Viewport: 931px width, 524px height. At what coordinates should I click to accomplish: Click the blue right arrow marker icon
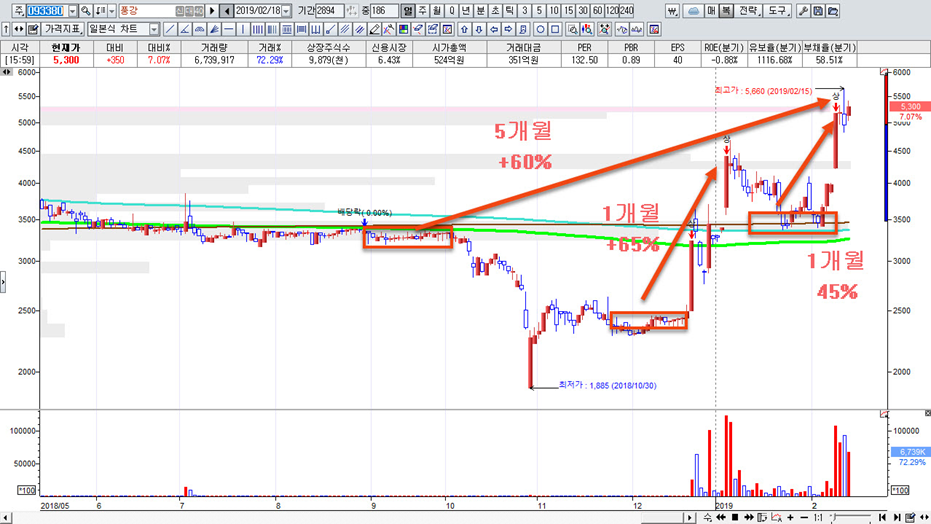click(508, 28)
